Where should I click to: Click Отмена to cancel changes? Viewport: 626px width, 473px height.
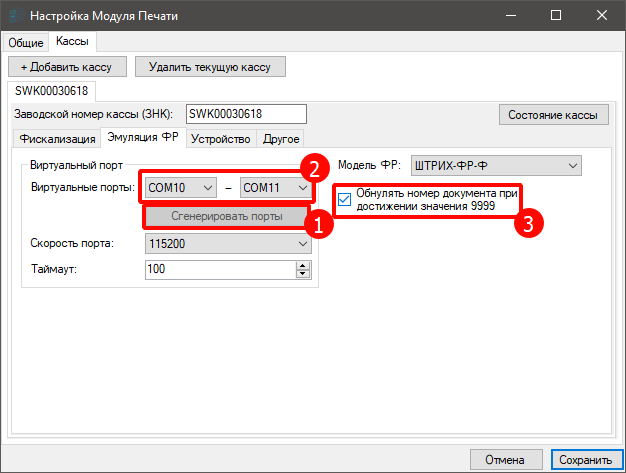pyautogui.click(x=505, y=460)
